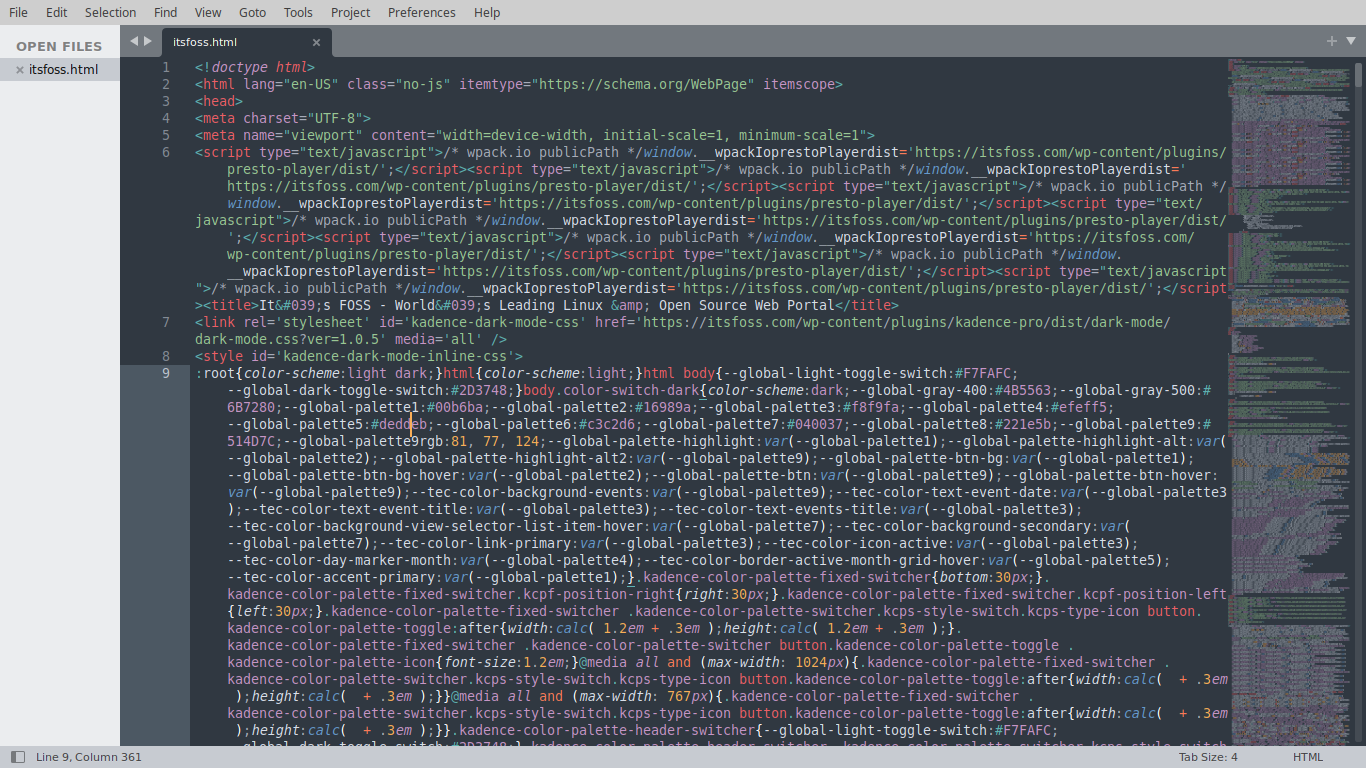Open the Tools menu
The height and width of the screenshot is (768, 1366).
(x=296, y=12)
